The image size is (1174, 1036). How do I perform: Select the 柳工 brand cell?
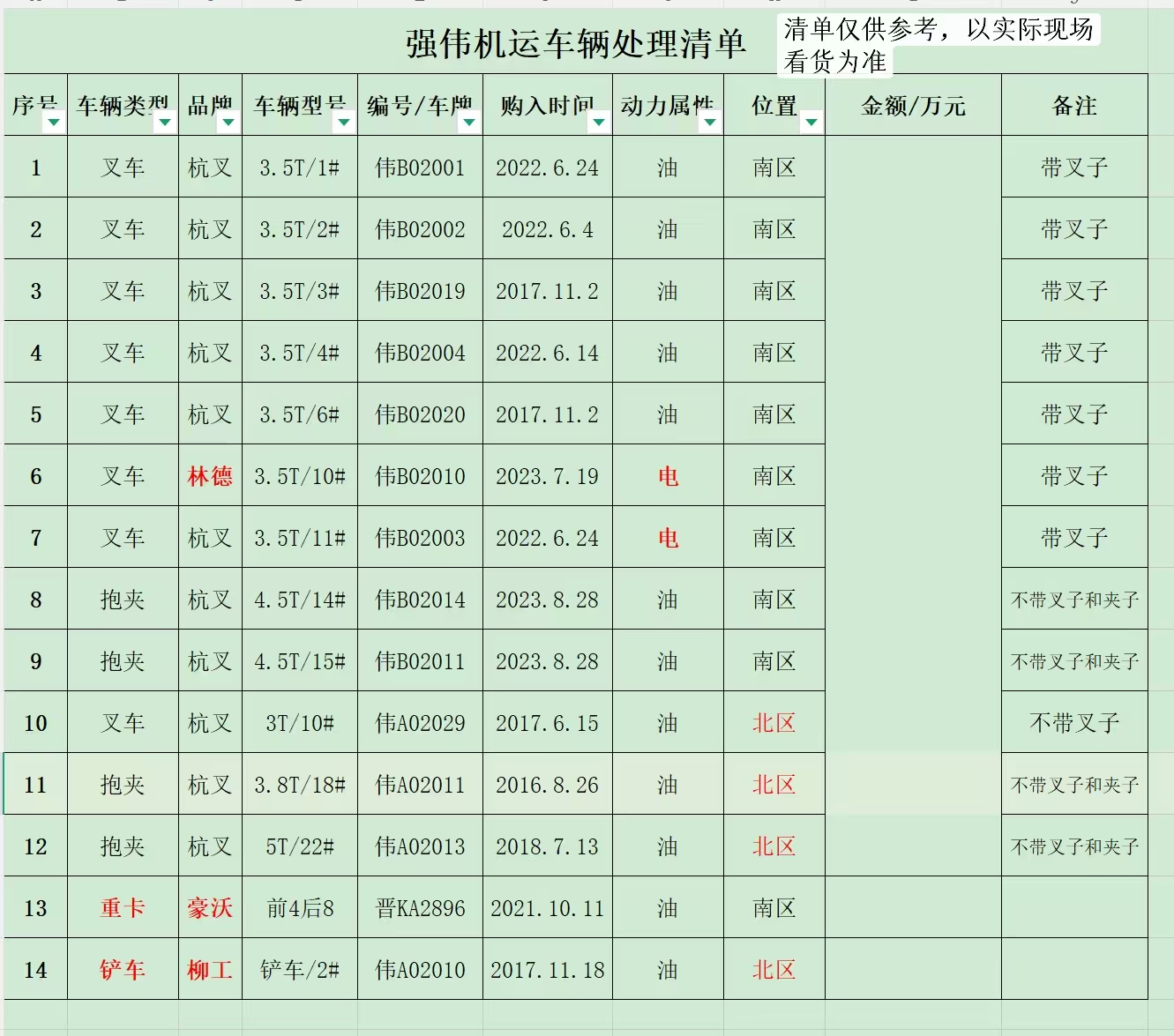(210, 970)
